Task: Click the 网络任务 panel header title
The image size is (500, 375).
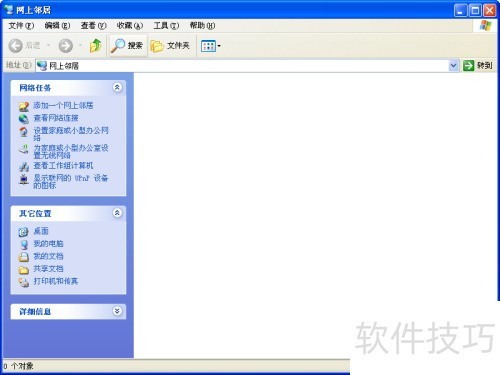Action: point(35,88)
